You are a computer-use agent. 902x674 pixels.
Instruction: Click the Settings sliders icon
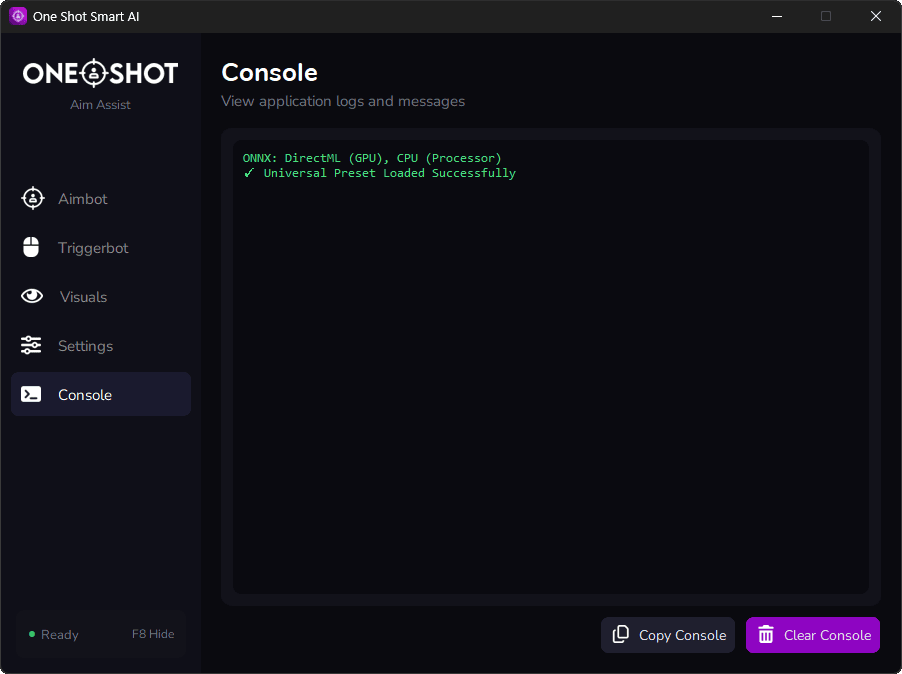click(32, 346)
